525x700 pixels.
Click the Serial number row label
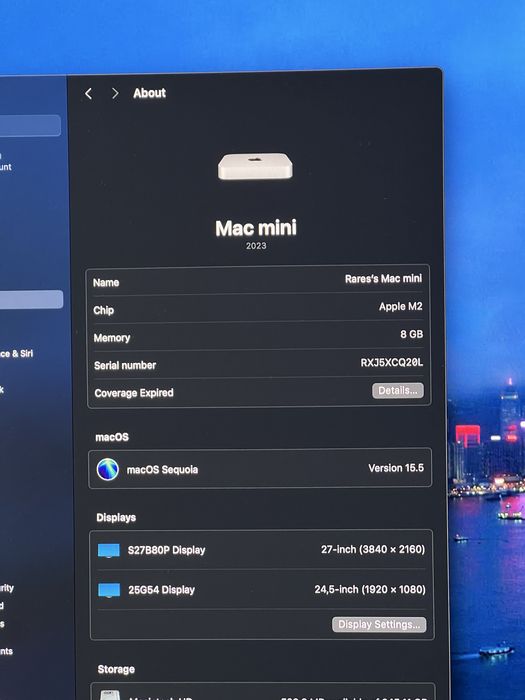point(125,366)
